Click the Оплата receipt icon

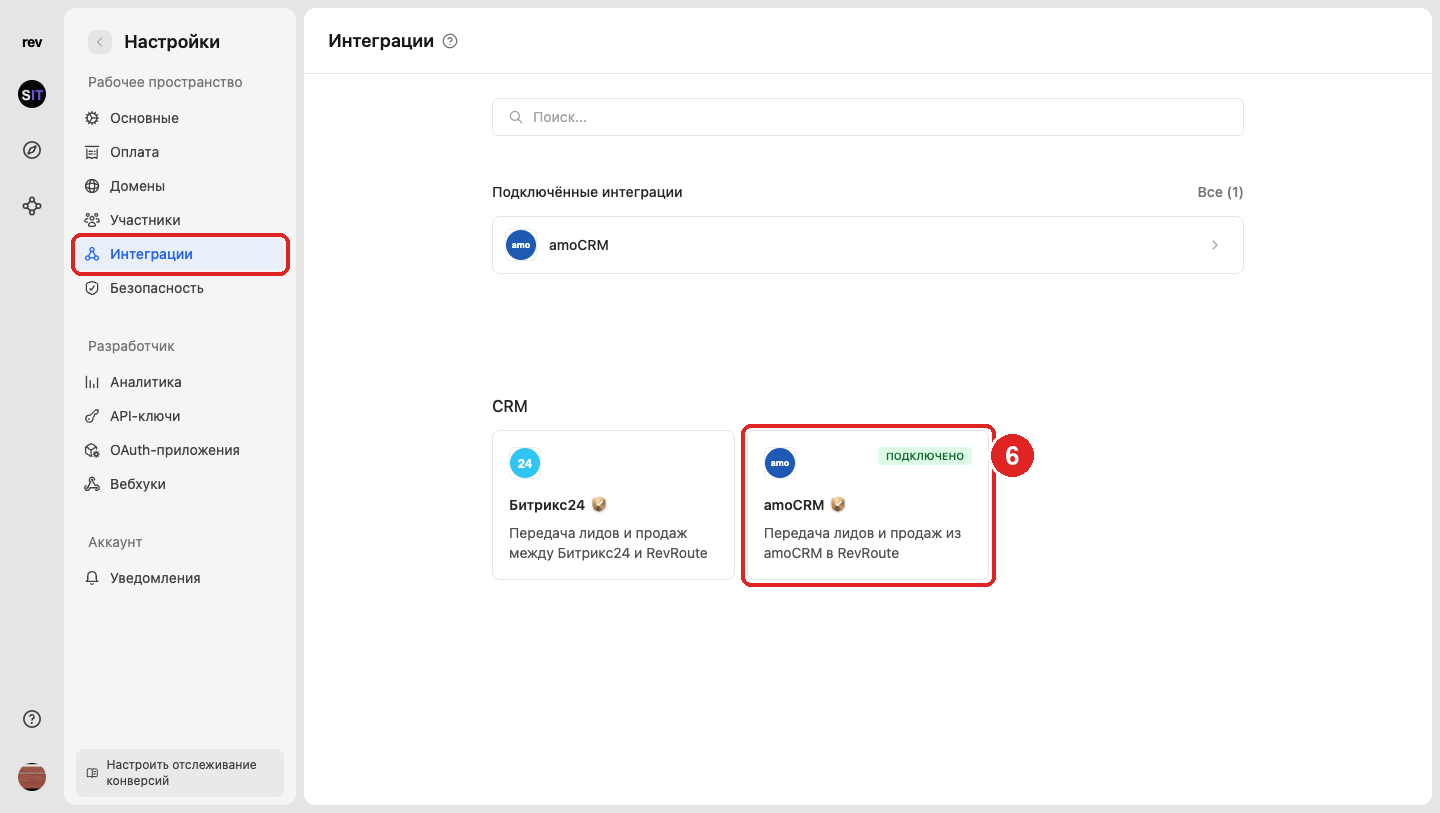tap(92, 152)
